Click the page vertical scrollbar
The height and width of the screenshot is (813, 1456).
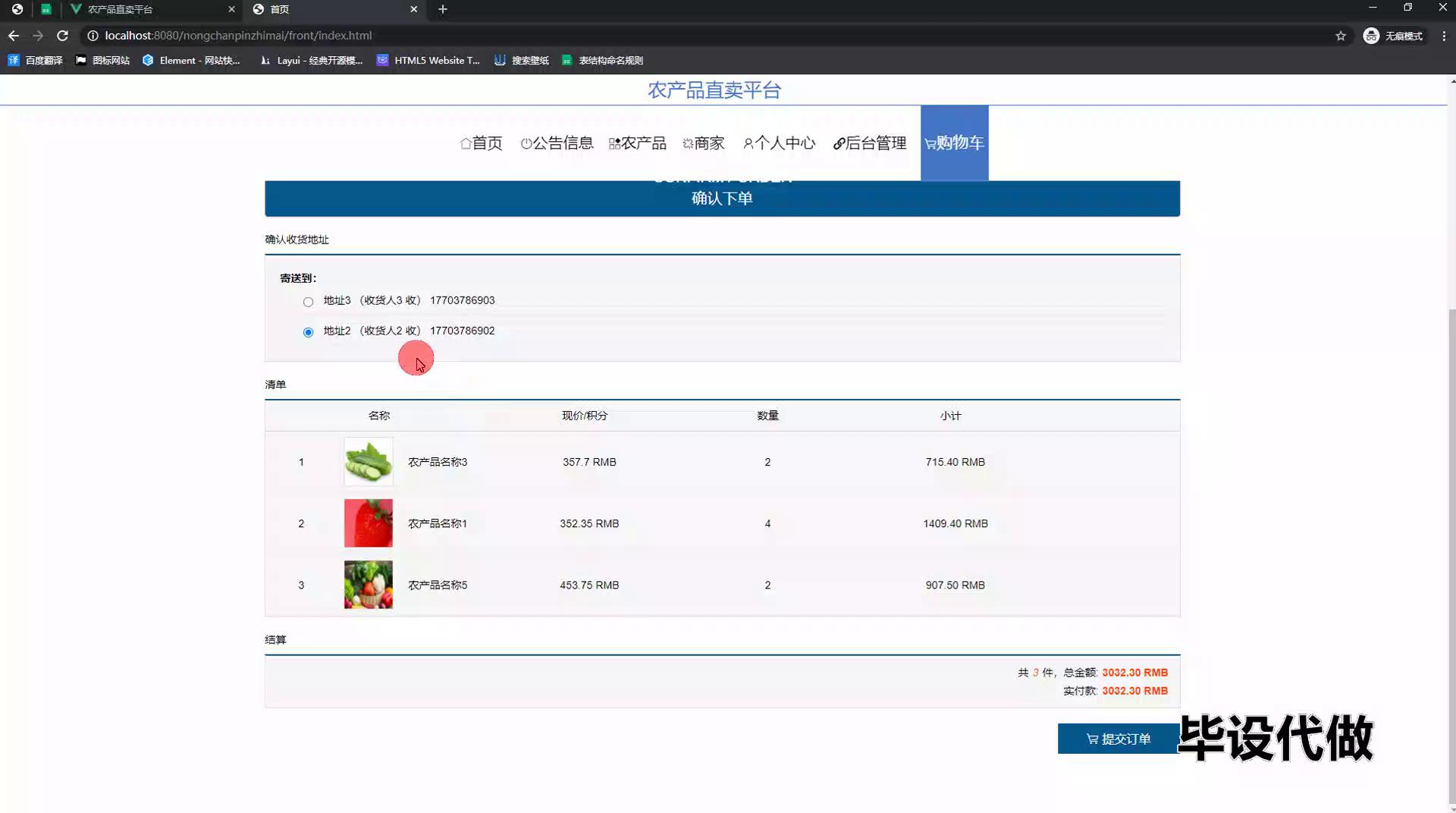(x=1451, y=531)
